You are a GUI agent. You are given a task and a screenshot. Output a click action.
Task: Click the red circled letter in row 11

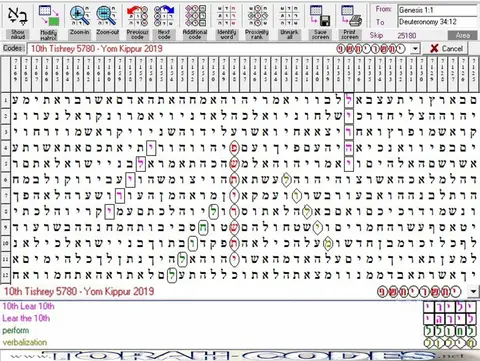[x=234, y=259]
